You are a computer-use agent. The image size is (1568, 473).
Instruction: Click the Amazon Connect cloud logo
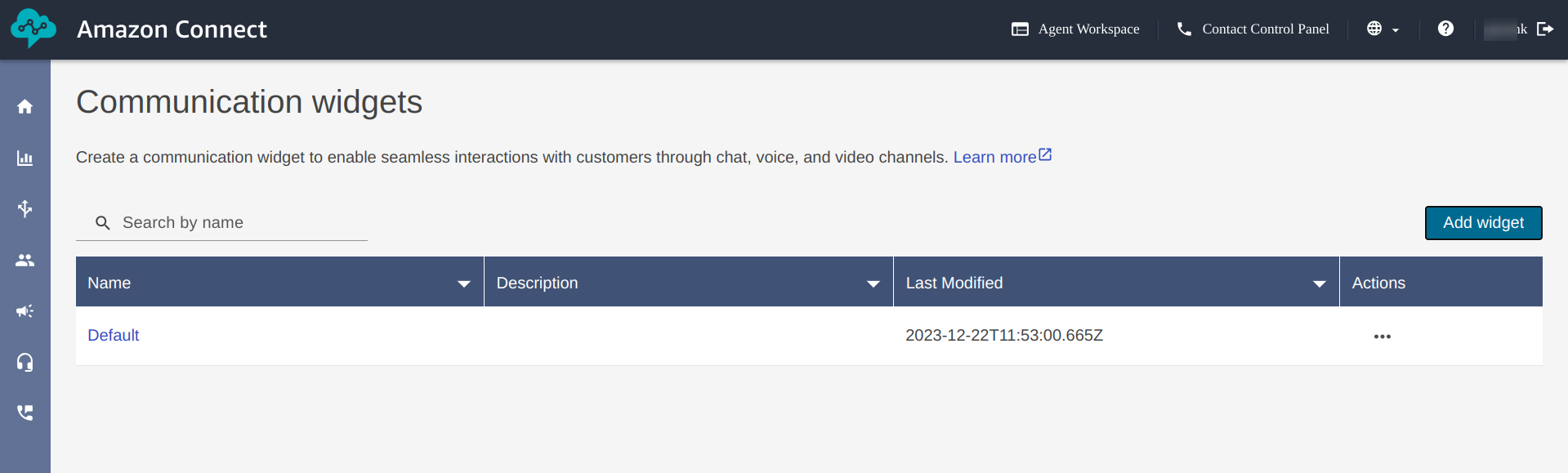tap(34, 29)
